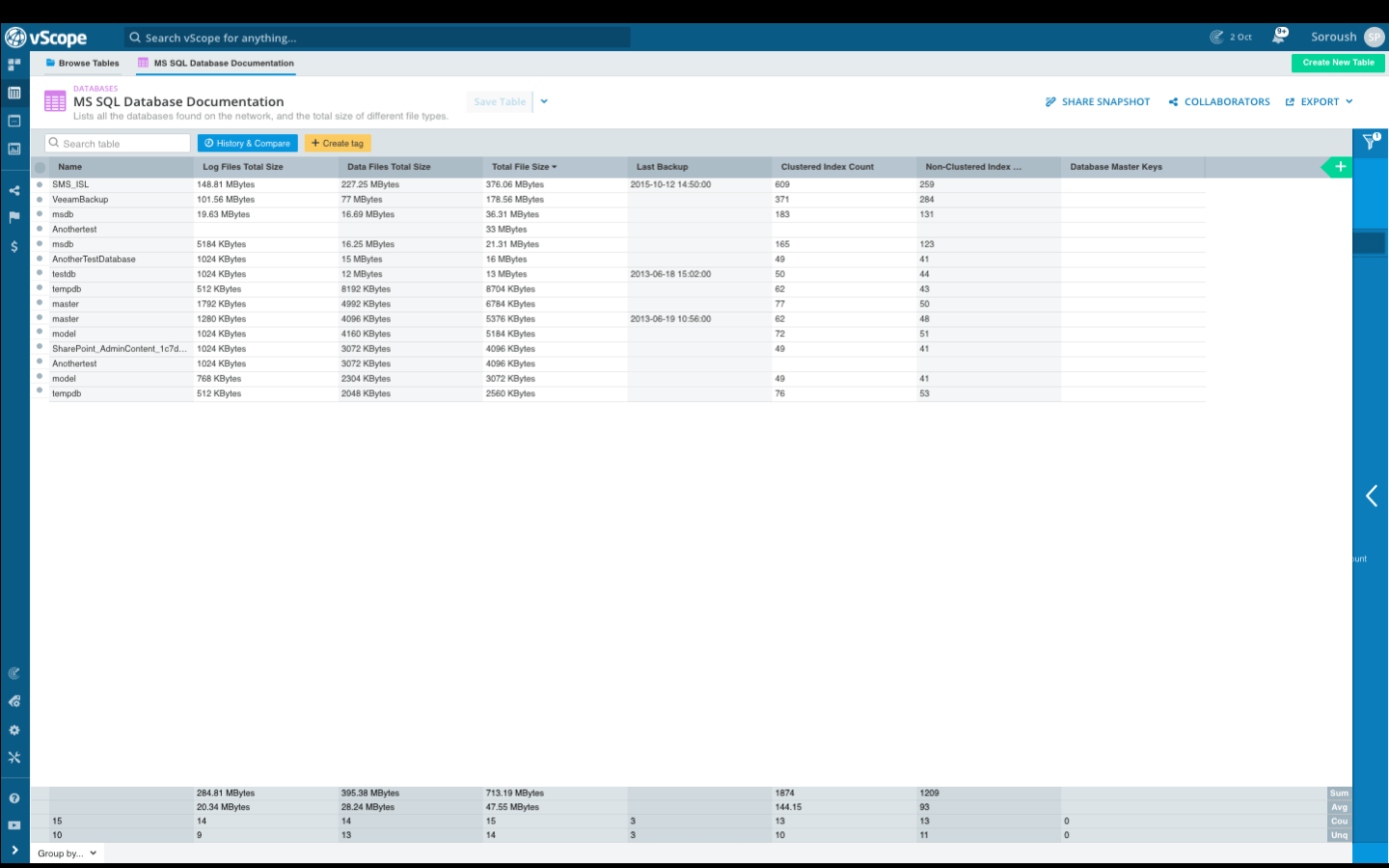Click the vScope logo

(x=46, y=38)
